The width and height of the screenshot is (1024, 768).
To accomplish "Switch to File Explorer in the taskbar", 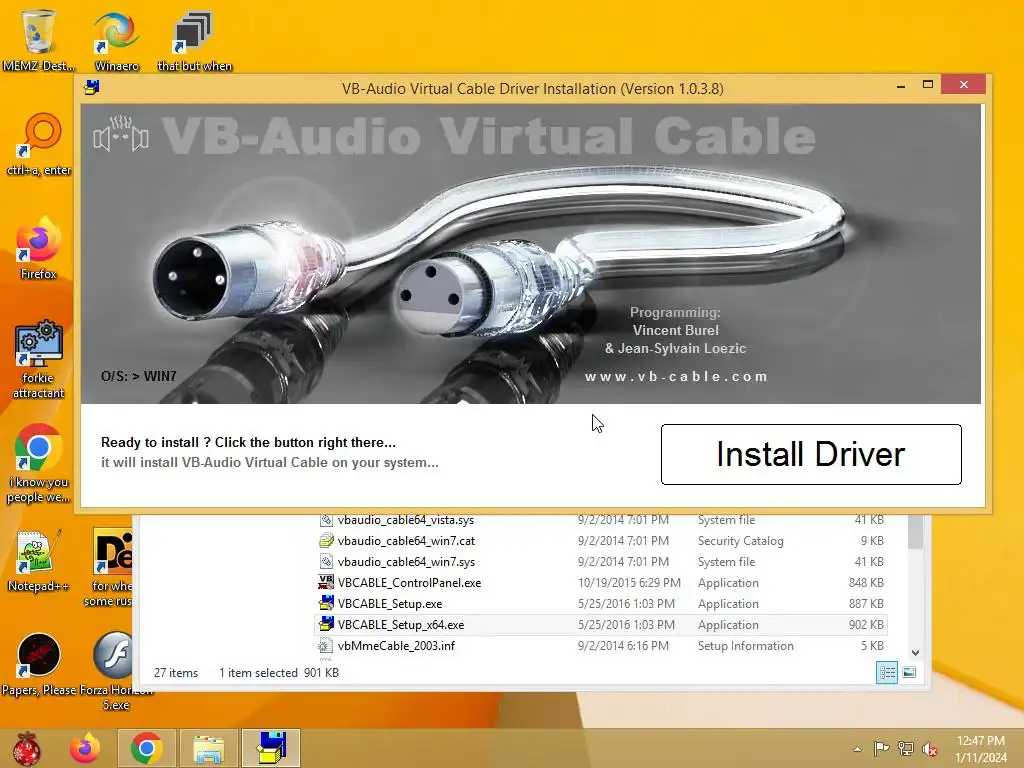I will pyautogui.click(x=208, y=748).
